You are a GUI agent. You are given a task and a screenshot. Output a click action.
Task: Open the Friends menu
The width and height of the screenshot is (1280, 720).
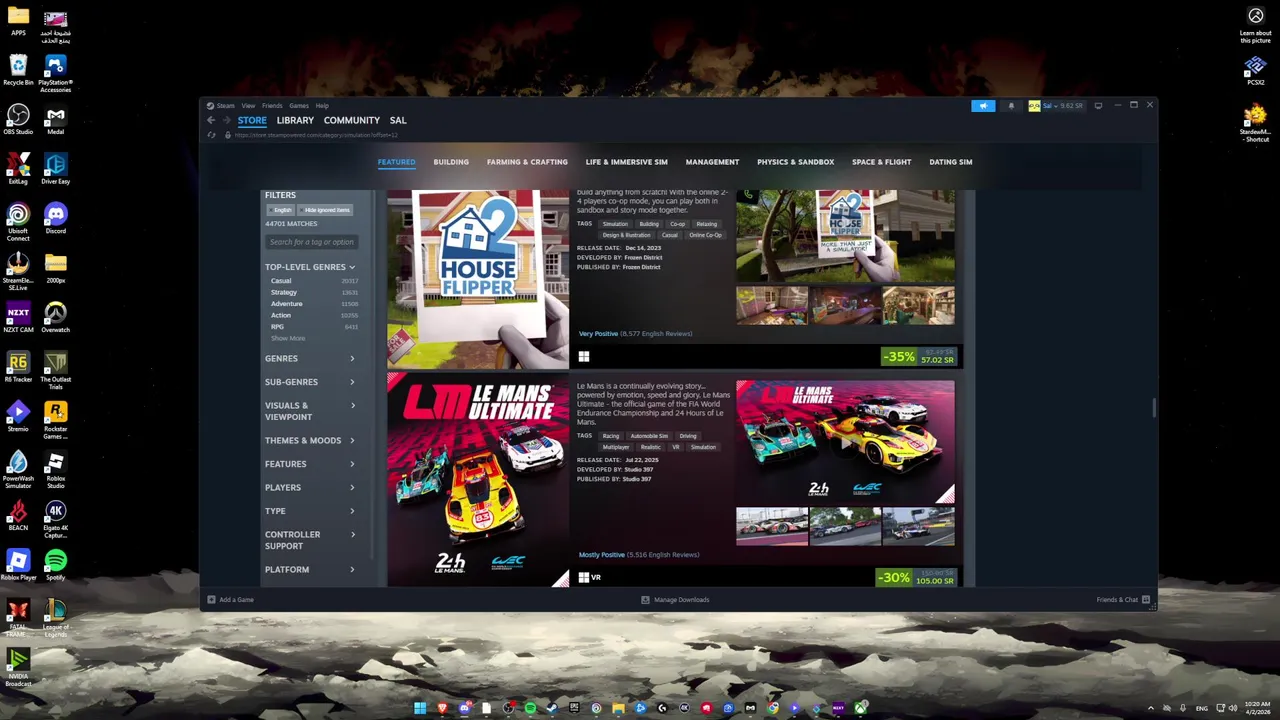pos(272,106)
